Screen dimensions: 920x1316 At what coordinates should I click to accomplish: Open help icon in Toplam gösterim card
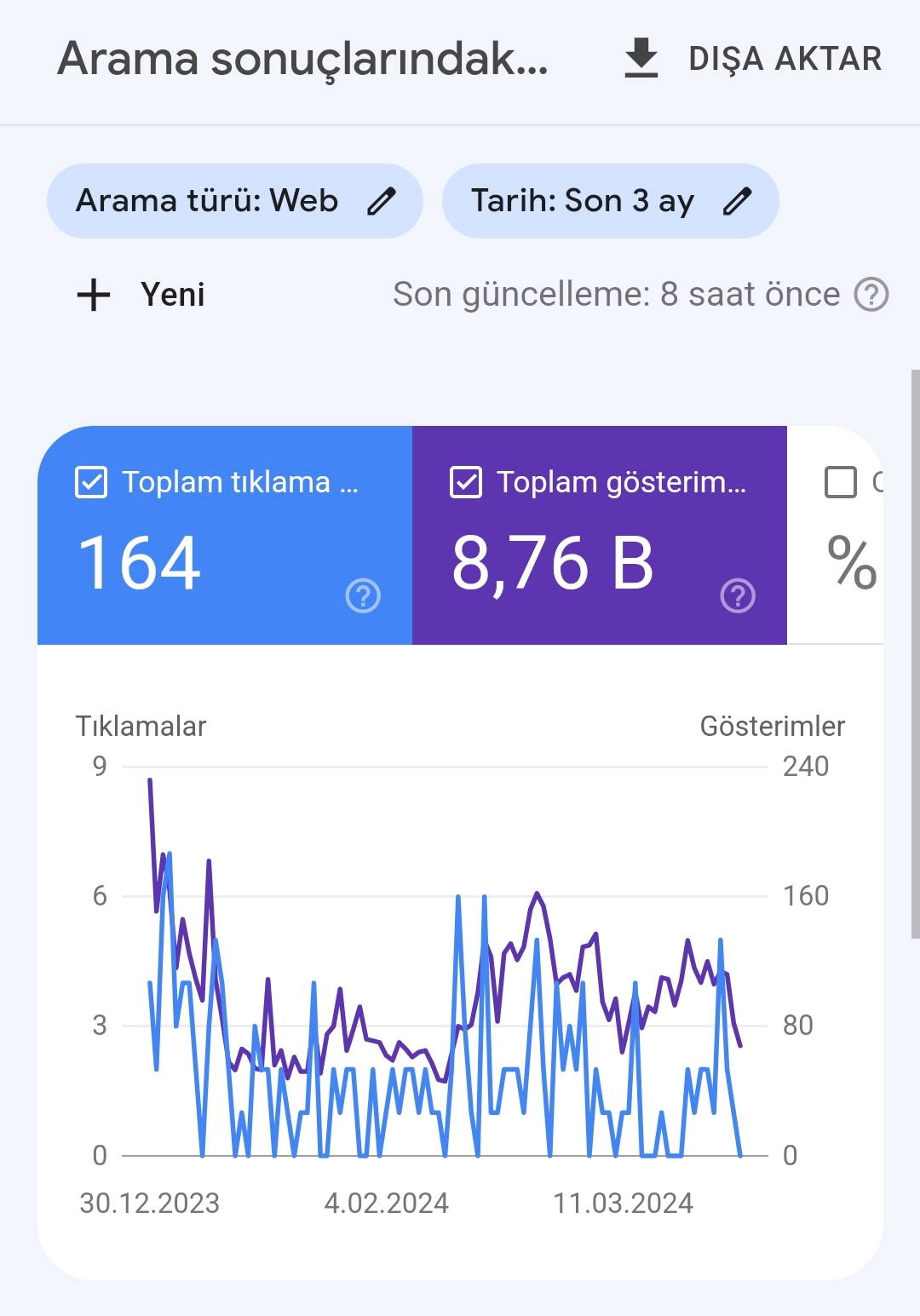738,595
